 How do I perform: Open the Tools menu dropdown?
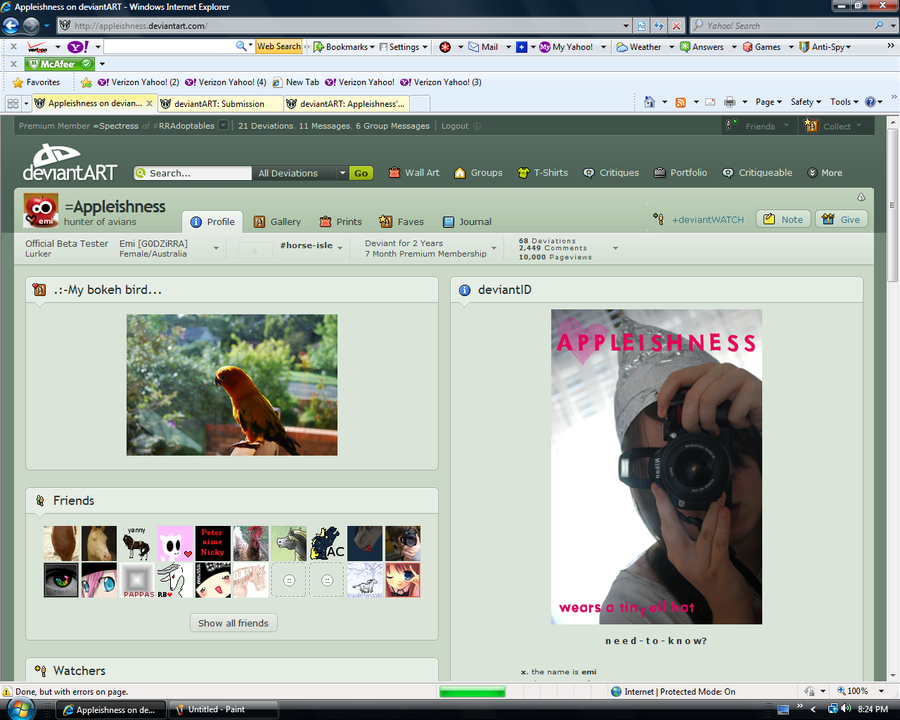[844, 102]
